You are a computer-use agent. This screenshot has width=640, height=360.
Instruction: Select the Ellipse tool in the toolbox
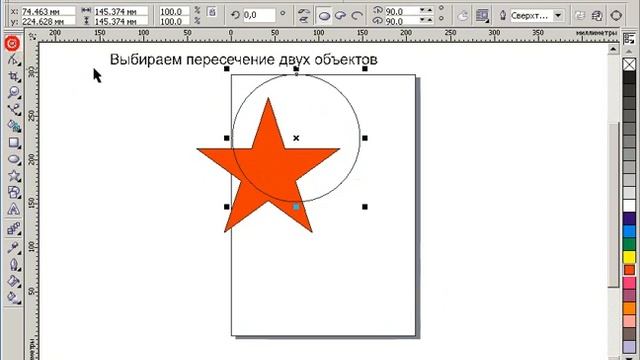click(x=13, y=159)
